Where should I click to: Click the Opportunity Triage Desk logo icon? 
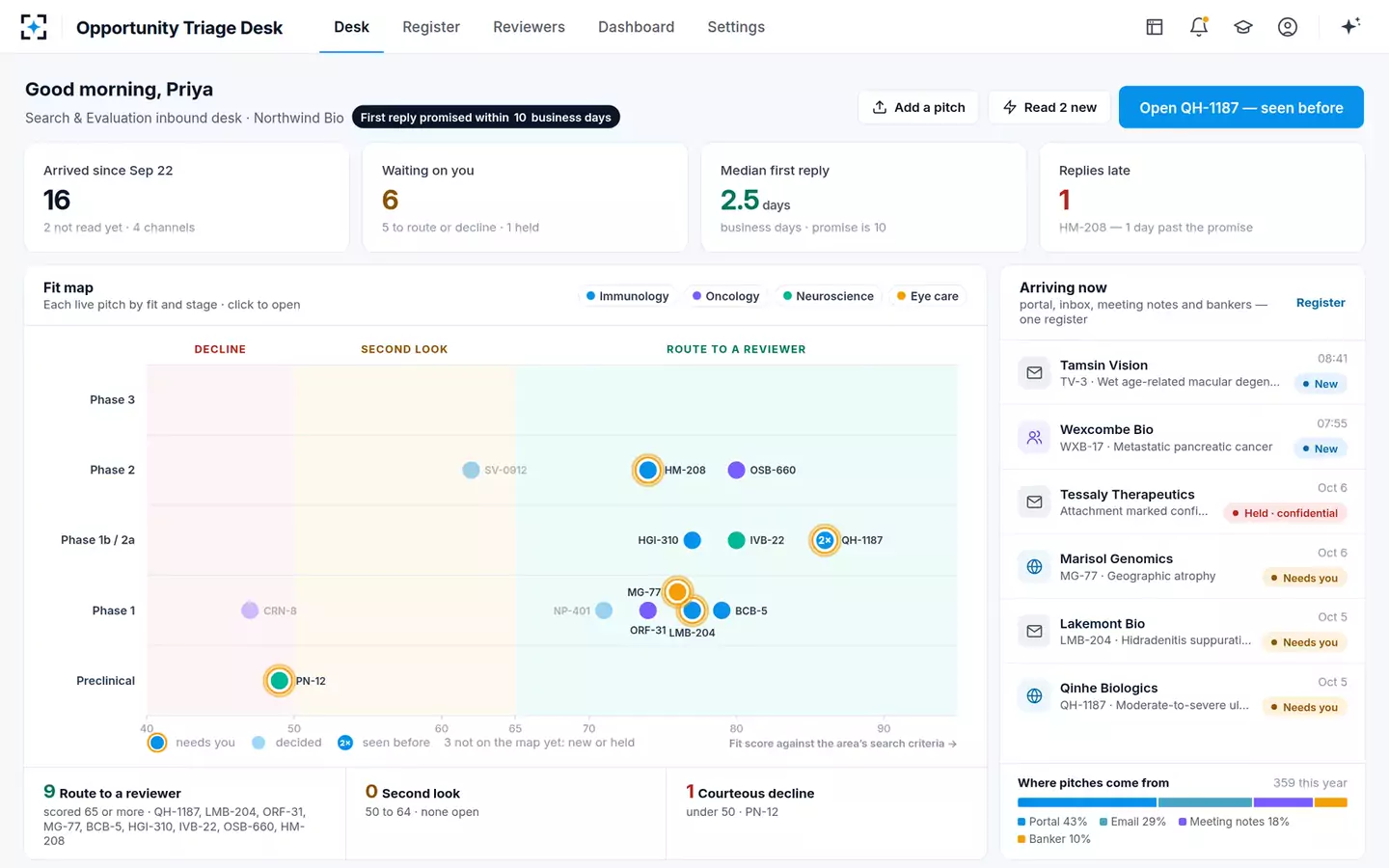[34, 27]
